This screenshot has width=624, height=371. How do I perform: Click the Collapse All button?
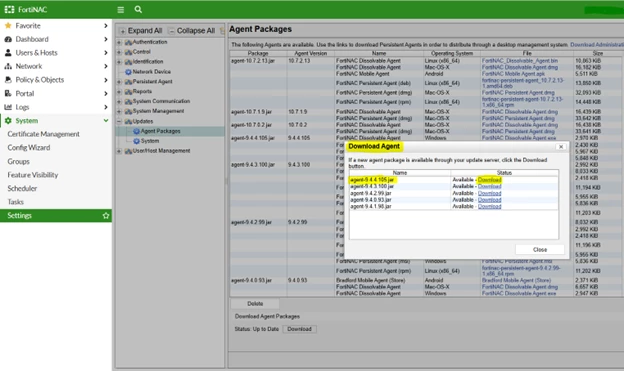(x=192, y=31)
